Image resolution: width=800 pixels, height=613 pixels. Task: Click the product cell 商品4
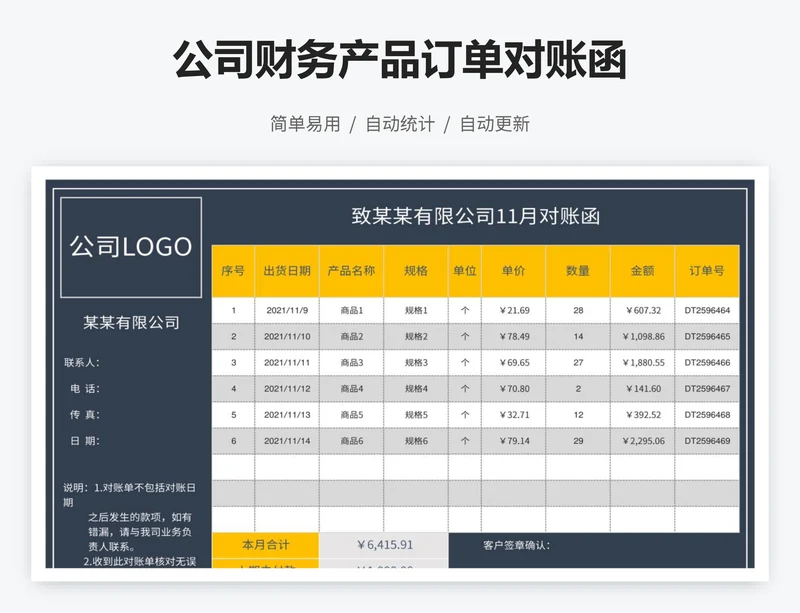click(352, 388)
